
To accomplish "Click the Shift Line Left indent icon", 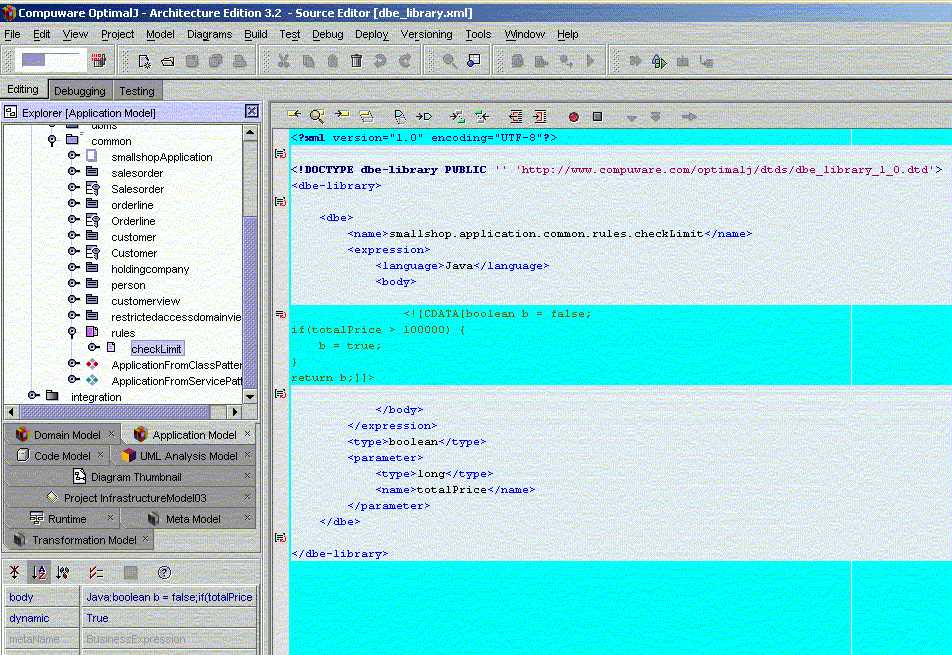I will [x=515, y=116].
